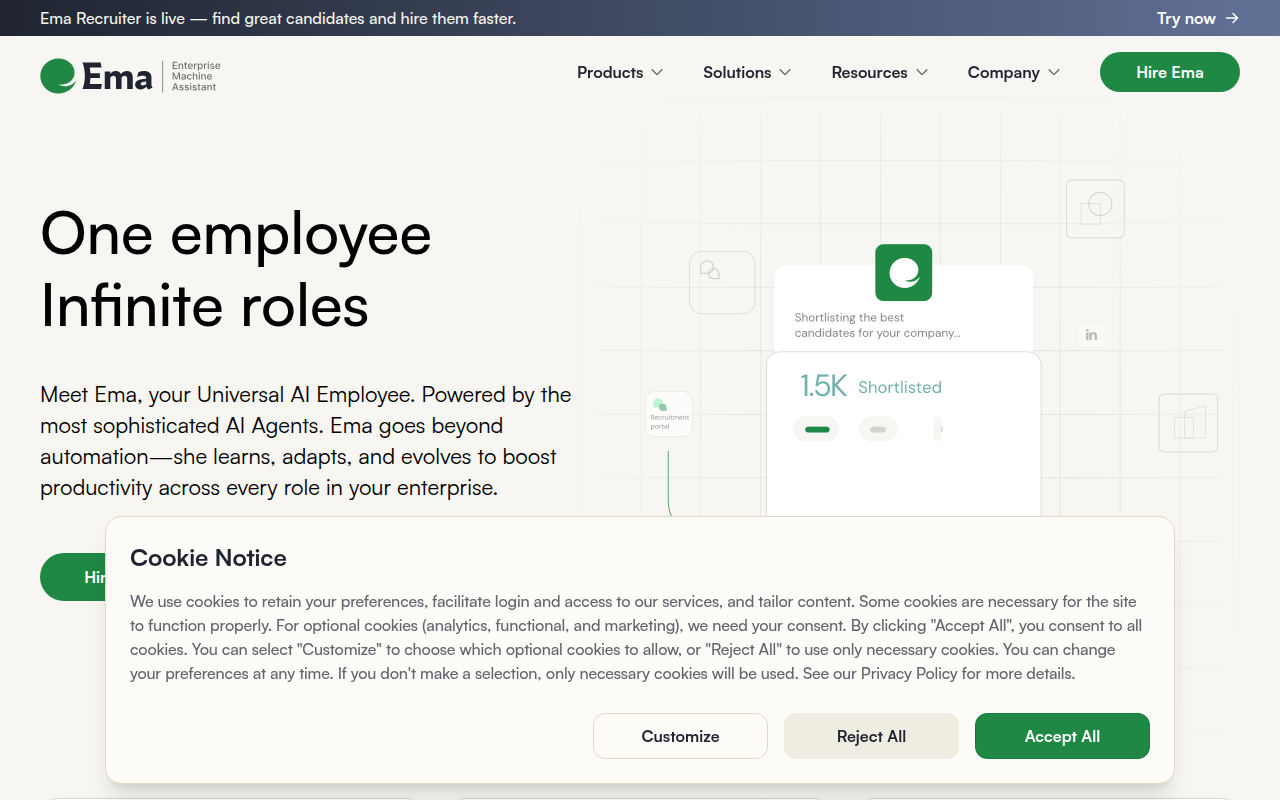
Task: Click the Enterprise Machine Assistant tagline
Action: click(196, 76)
